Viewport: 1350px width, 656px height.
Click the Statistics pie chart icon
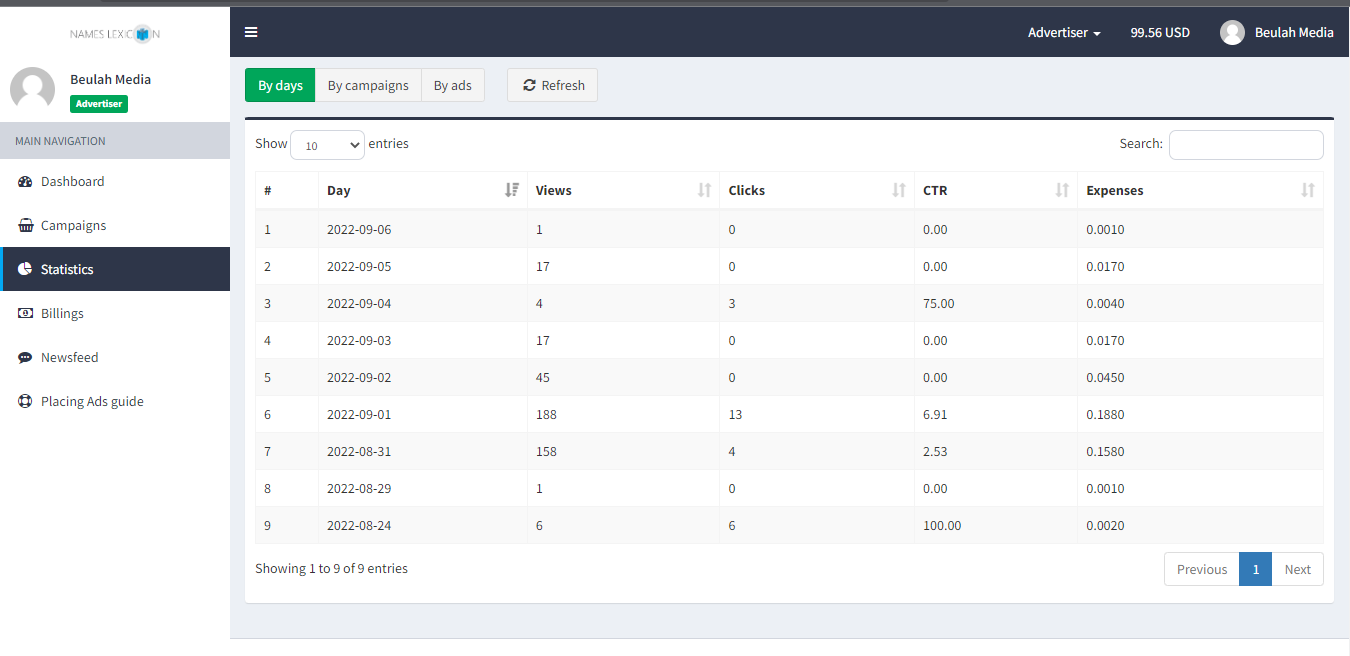[x=25, y=269]
